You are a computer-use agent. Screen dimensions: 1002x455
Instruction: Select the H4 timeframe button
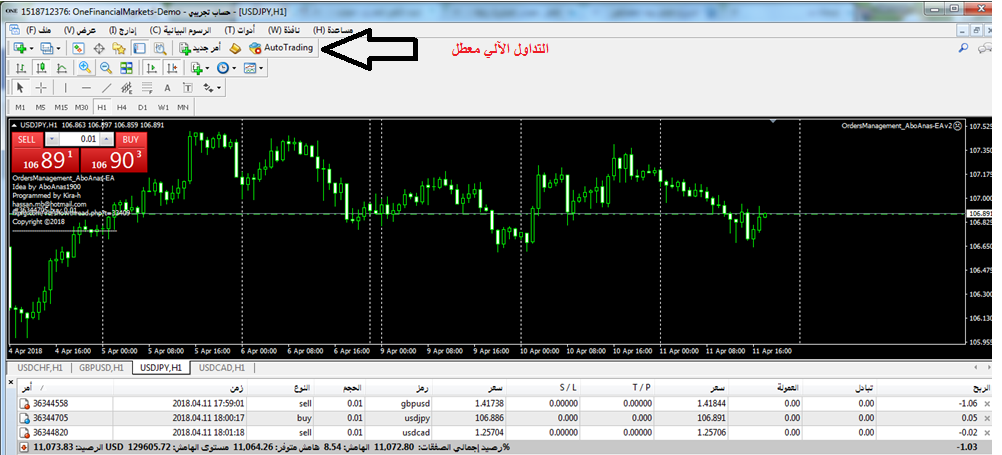pos(120,107)
